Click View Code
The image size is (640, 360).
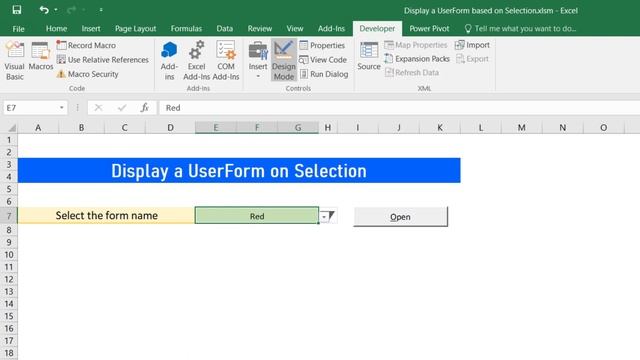(x=323, y=60)
